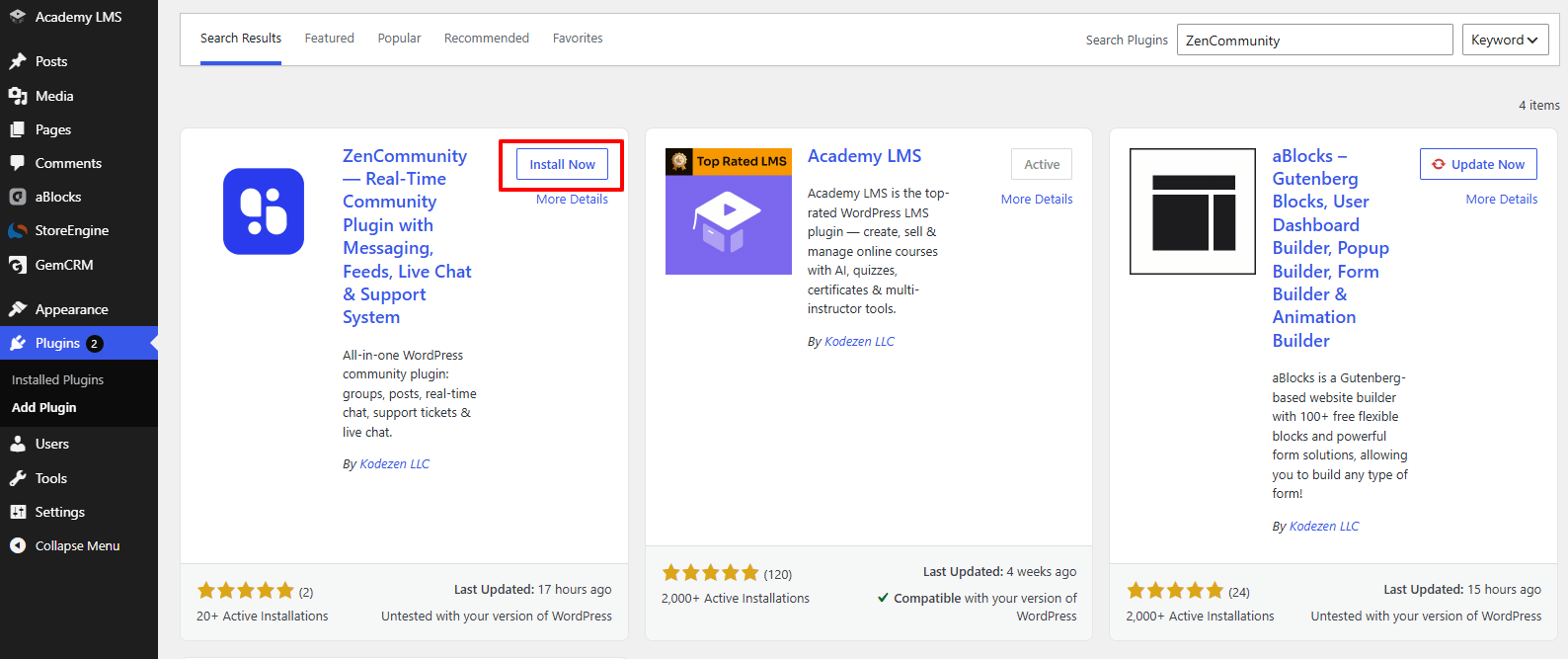Click the Appearance paintbrush icon

coord(18,309)
